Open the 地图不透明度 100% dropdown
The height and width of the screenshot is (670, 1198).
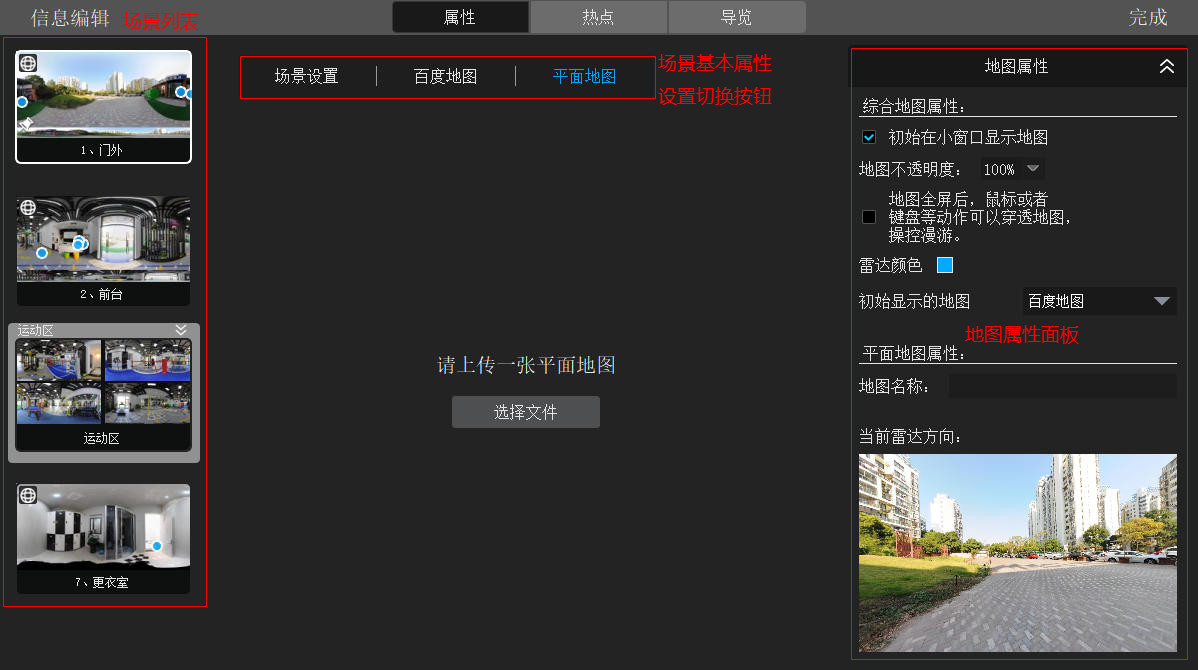(x=1033, y=169)
